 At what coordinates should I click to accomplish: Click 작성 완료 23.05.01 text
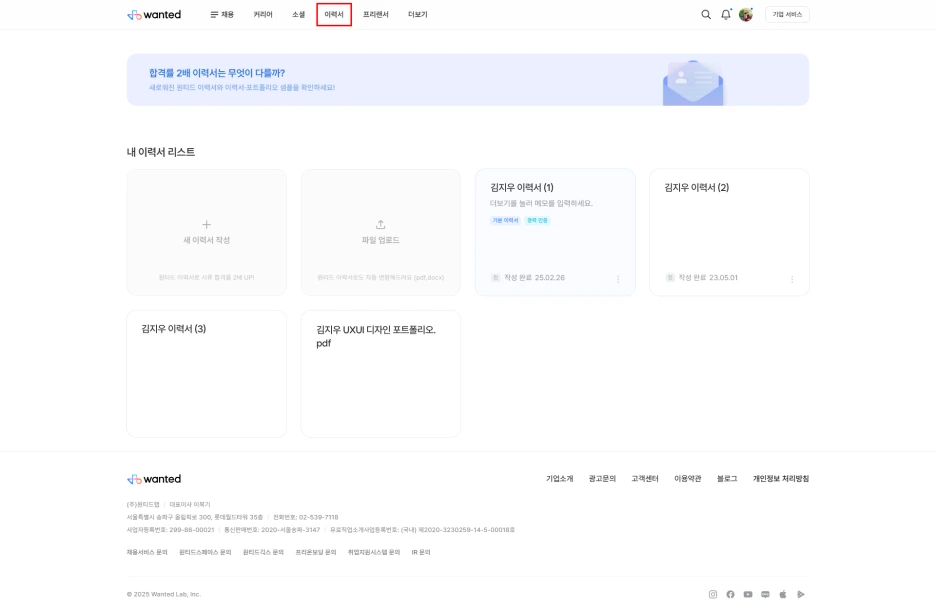[x=708, y=277]
